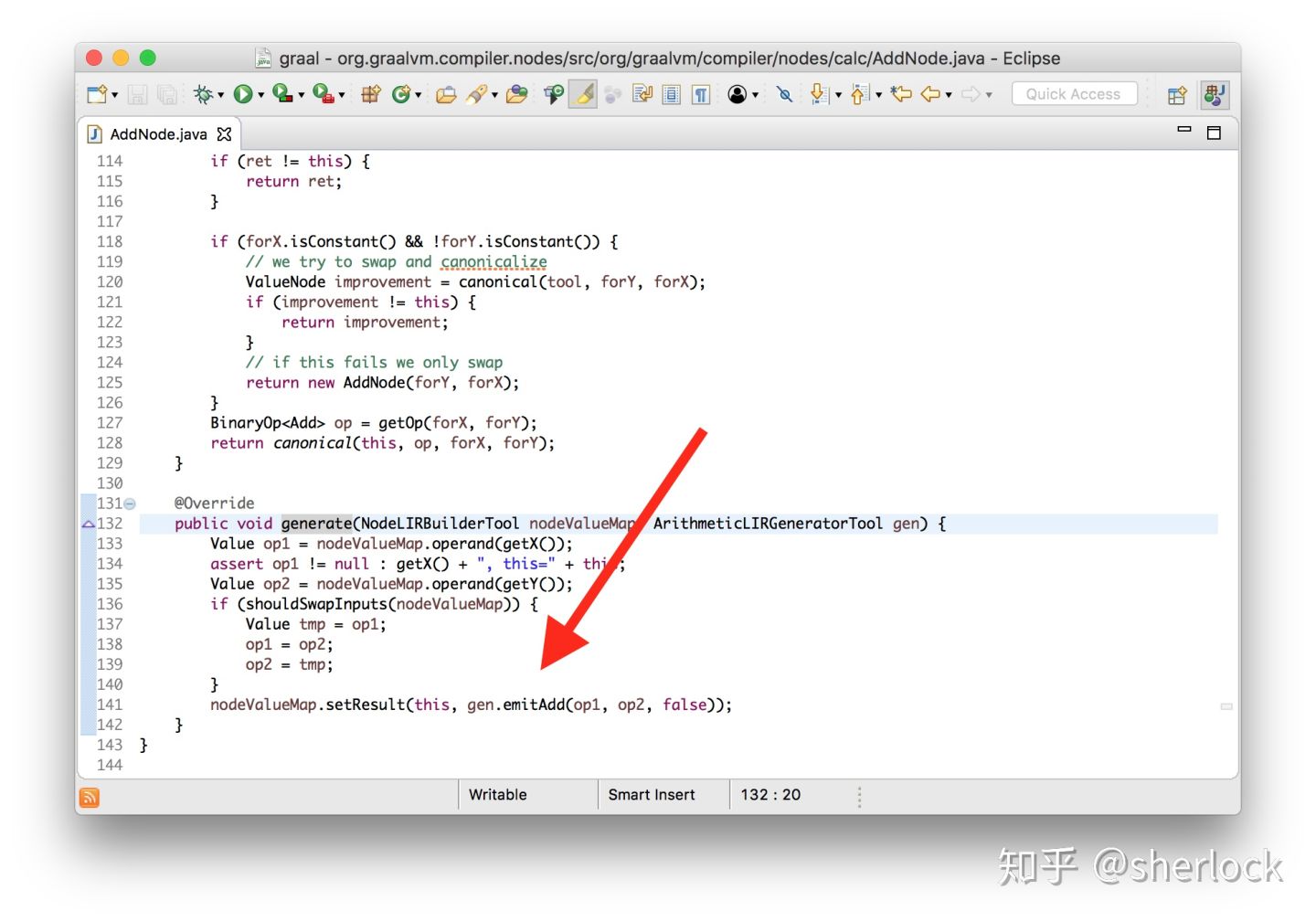Expand the Previous Annotation dropdown arrow
This screenshot has width=1316, height=922.
click(x=878, y=95)
